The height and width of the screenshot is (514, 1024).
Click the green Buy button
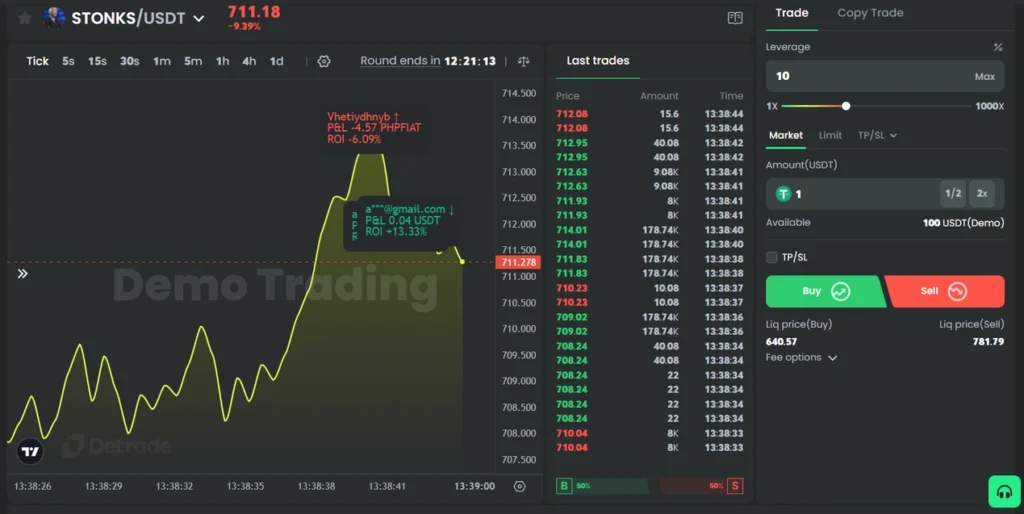coord(825,291)
